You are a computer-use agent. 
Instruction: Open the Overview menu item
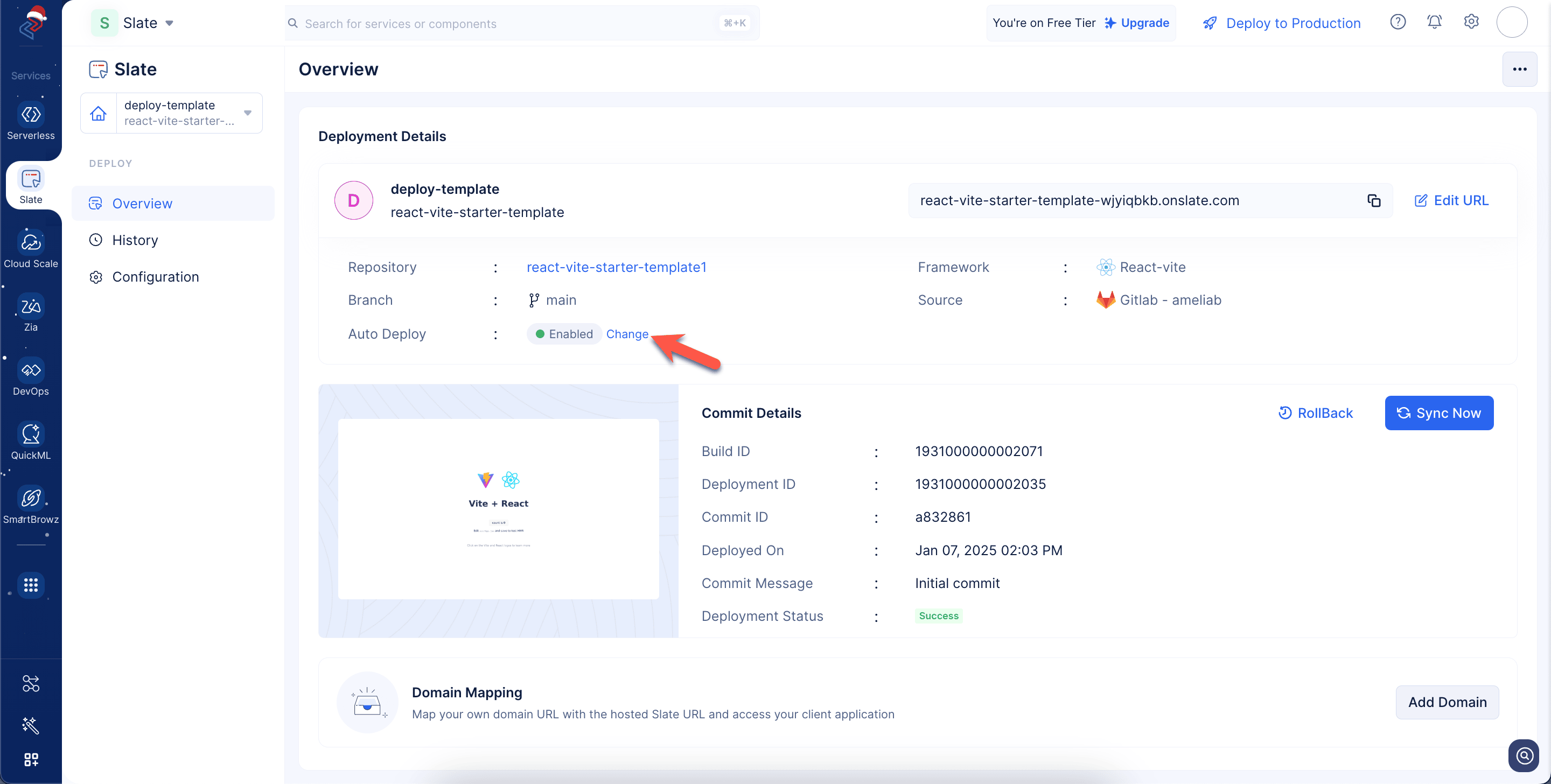tap(173, 204)
